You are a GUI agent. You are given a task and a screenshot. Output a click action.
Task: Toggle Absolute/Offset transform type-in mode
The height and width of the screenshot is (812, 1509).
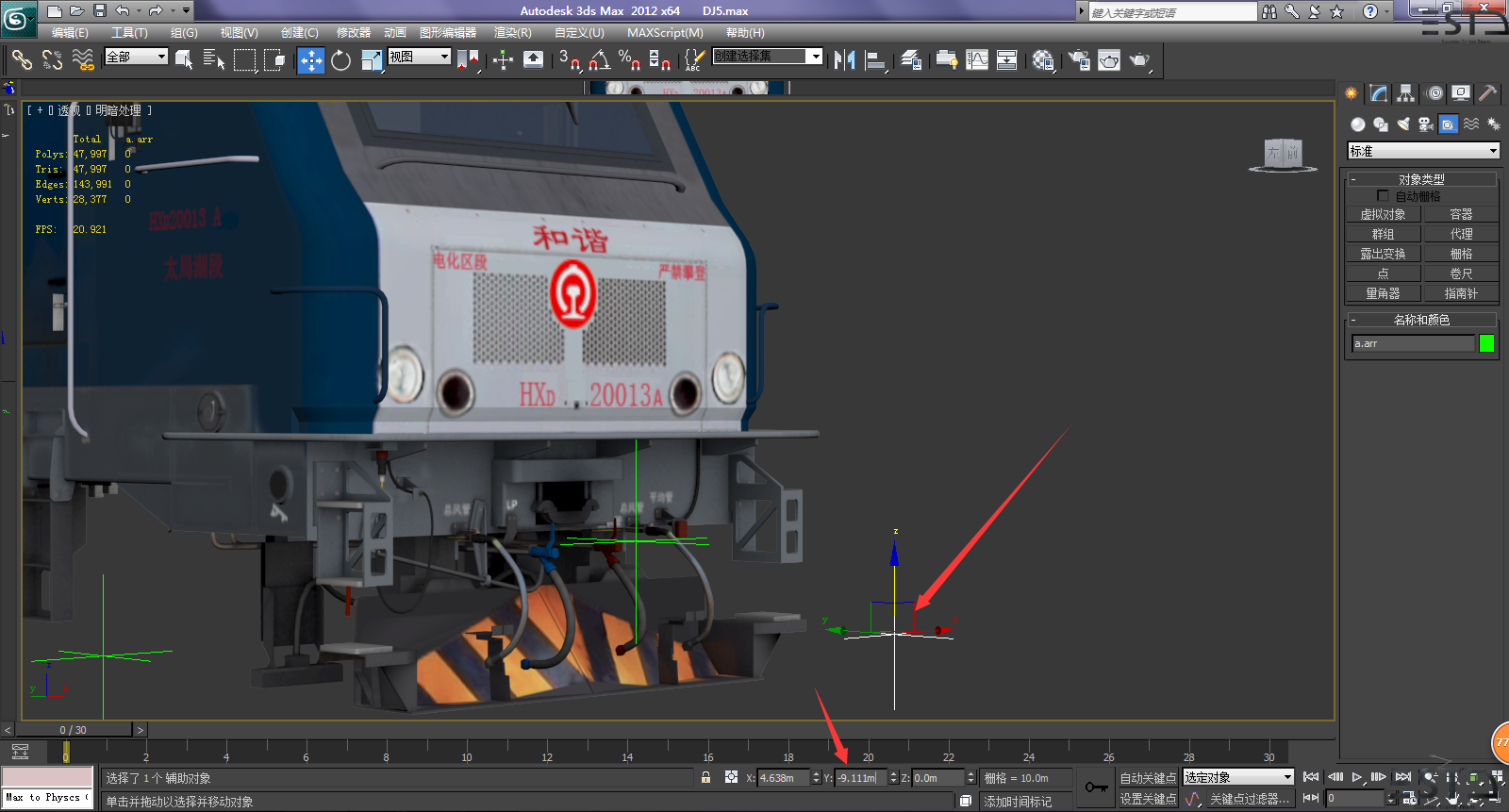pos(731,777)
